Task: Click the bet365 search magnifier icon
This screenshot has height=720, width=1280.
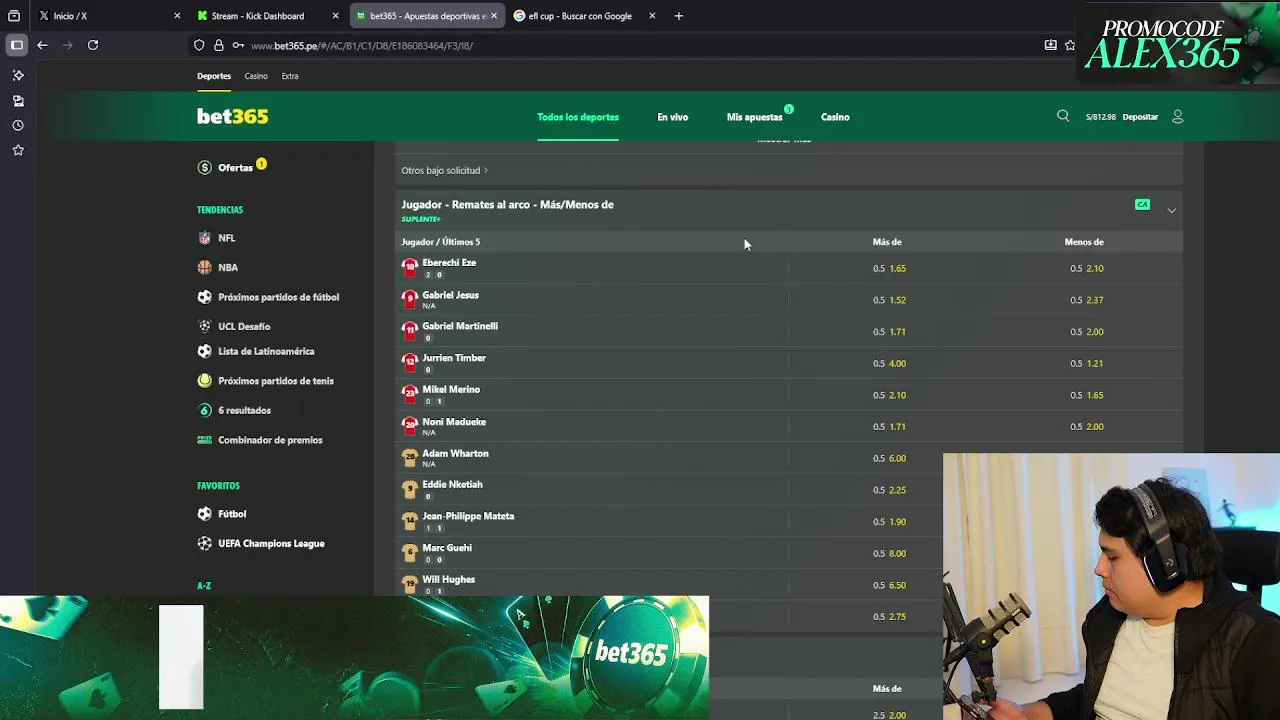Action: pyautogui.click(x=1063, y=116)
